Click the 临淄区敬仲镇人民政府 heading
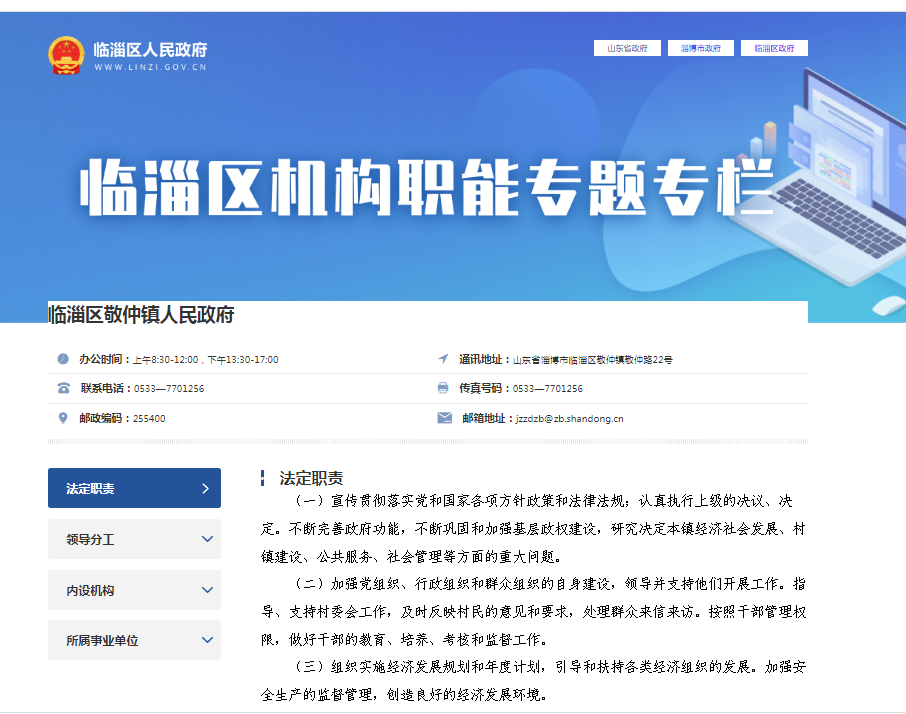Screen dimensions: 906x714 tap(141, 314)
